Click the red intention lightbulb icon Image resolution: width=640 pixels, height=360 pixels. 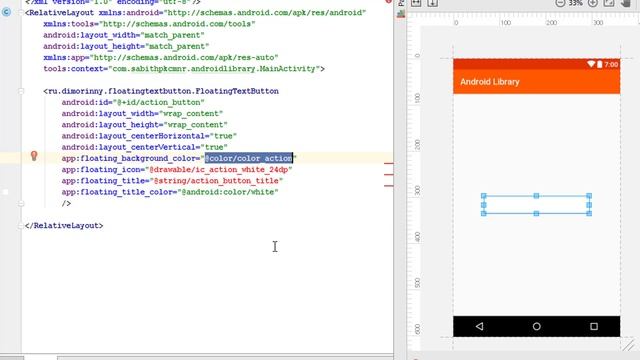(34, 156)
